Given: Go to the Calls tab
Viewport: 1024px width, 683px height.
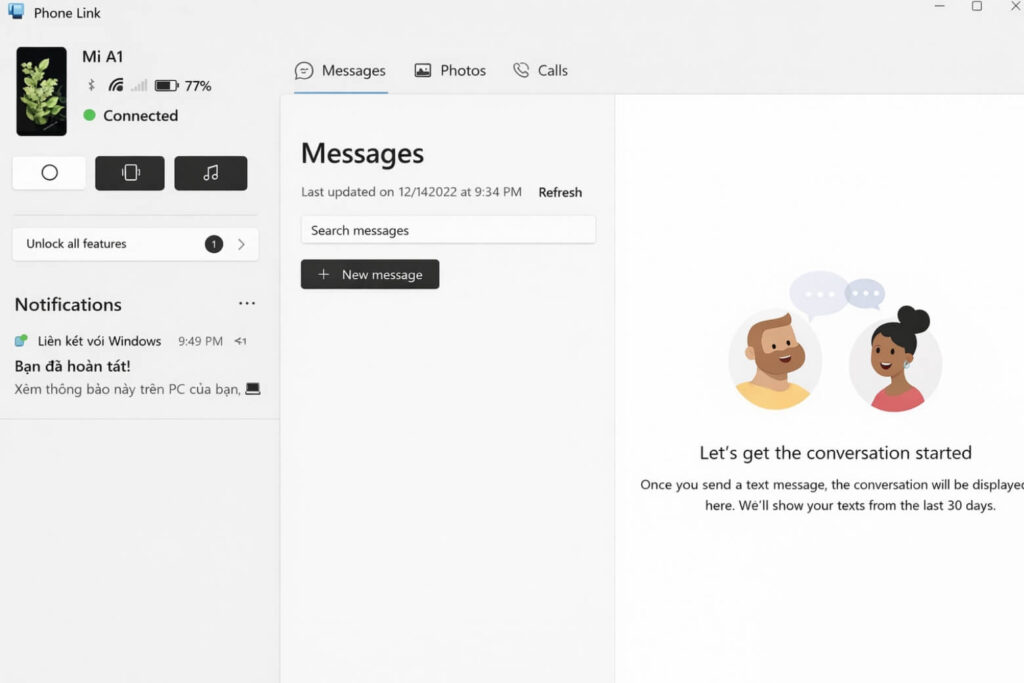Looking at the screenshot, I should pos(540,71).
